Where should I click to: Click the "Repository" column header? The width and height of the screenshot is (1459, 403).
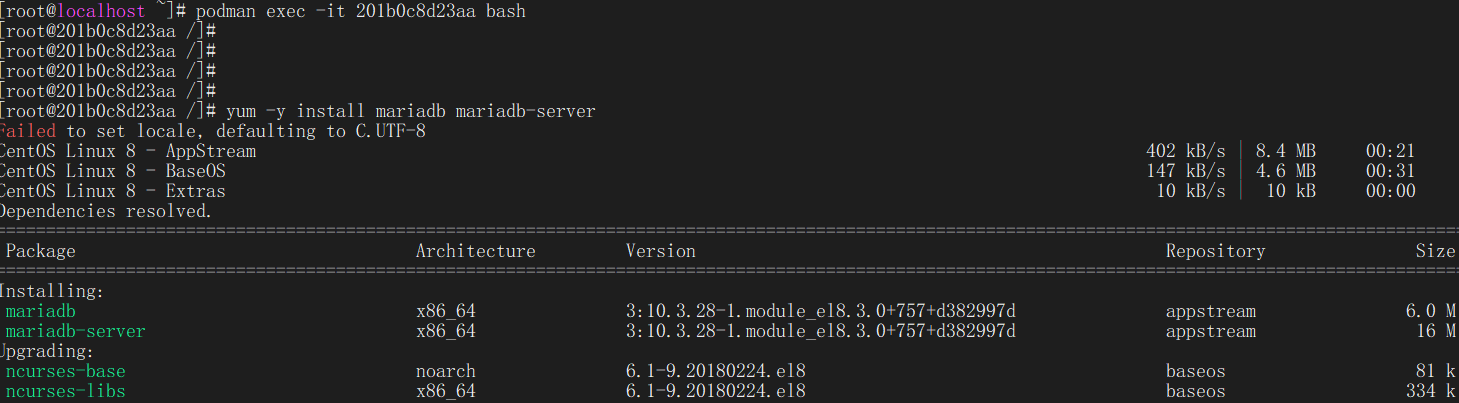[x=1215, y=251]
